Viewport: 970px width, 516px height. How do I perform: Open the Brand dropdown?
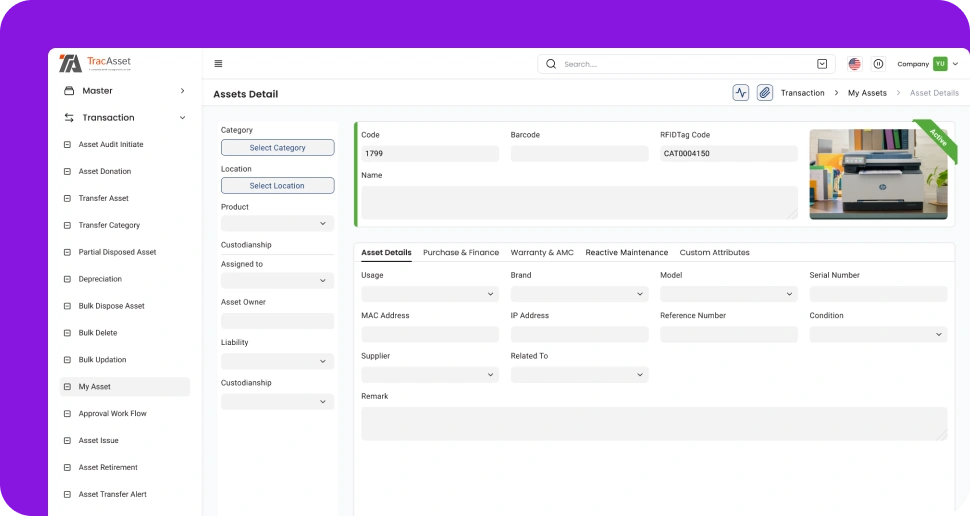pyautogui.click(x=579, y=294)
